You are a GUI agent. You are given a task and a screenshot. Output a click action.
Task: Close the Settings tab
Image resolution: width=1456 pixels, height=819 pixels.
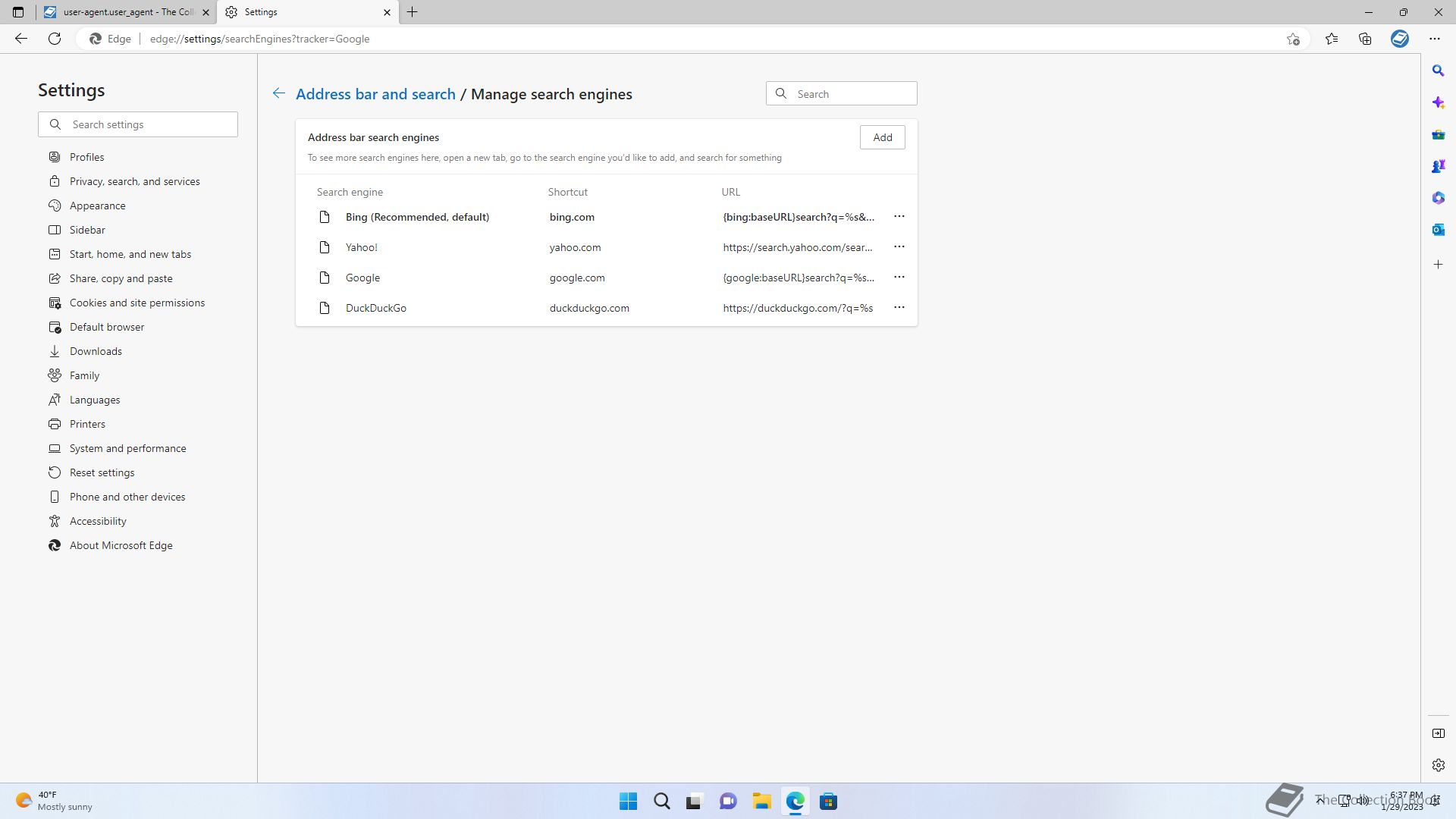(x=387, y=12)
